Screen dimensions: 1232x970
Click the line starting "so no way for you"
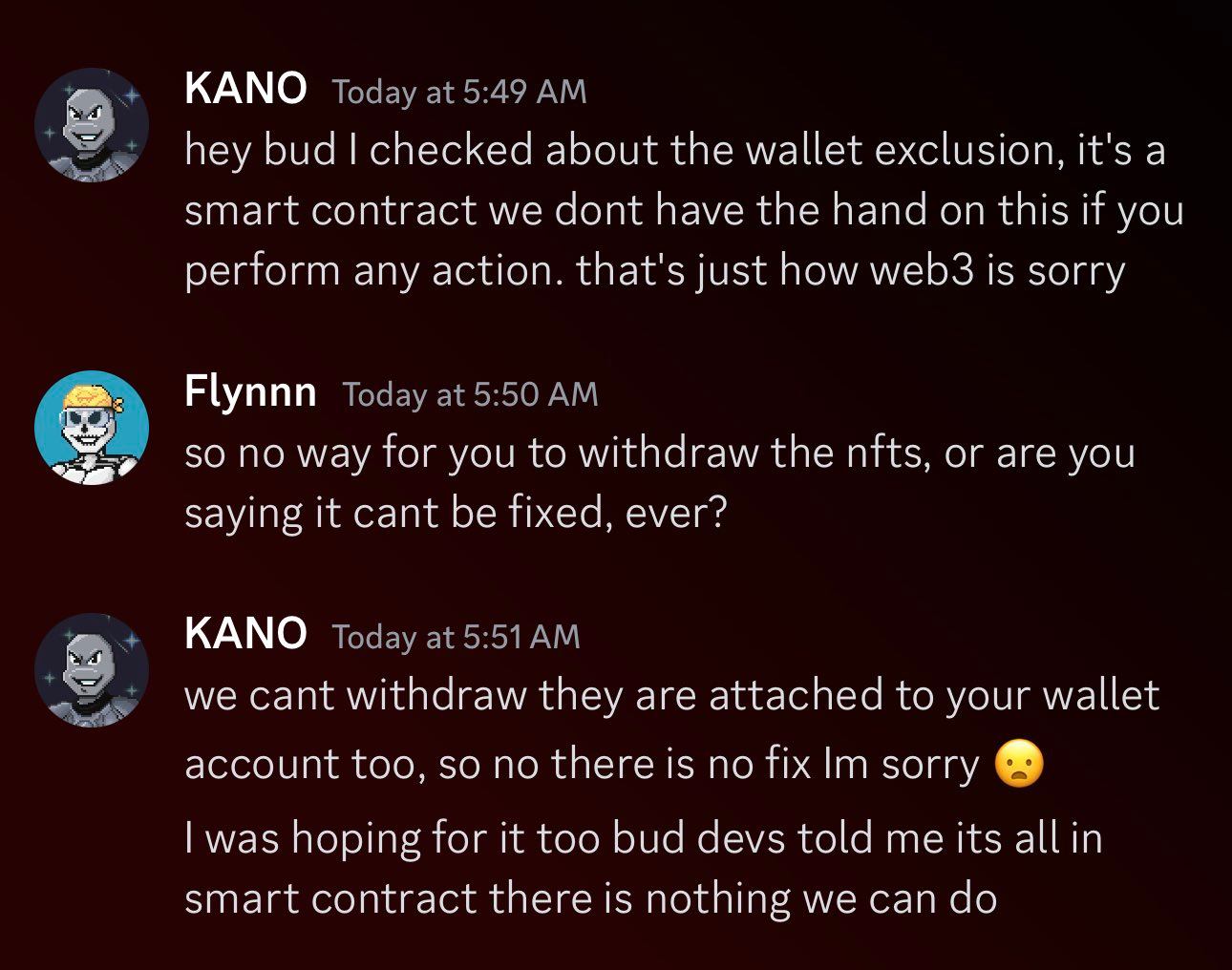(x=659, y=453)
